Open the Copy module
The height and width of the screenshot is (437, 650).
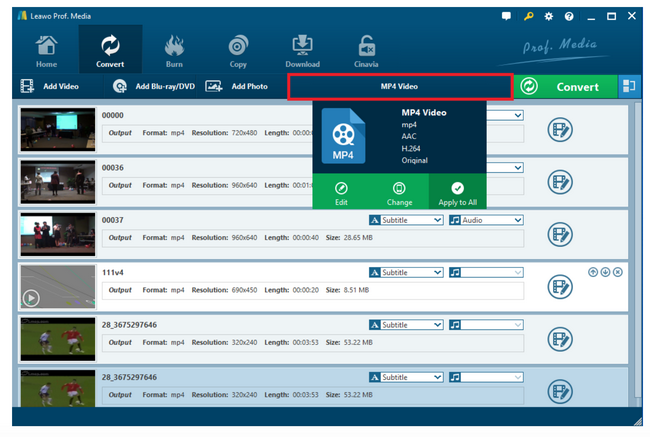pos(238,51)
